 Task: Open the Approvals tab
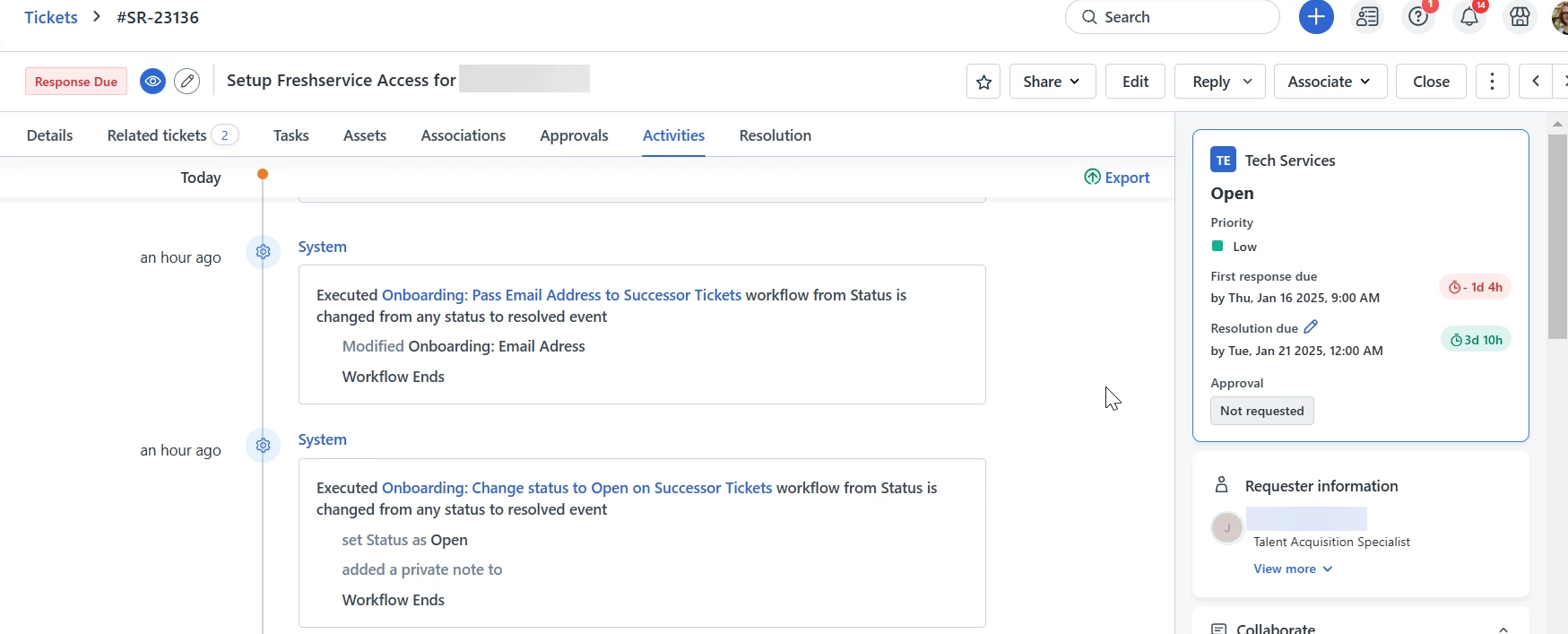(x=574, y=135)
